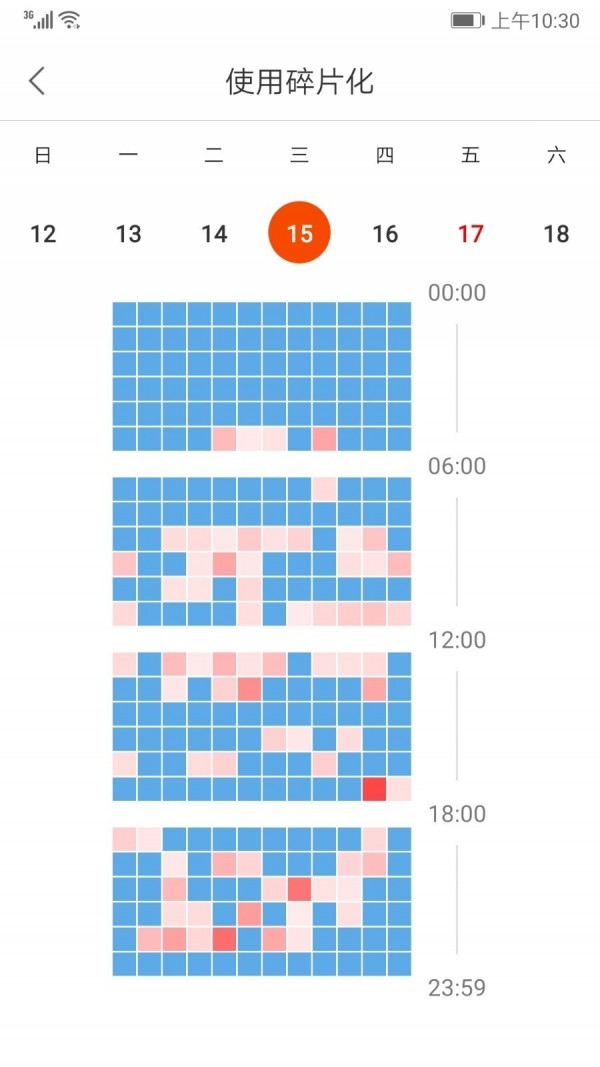Select Friday date 17 shown in red
600x1067 pixels.
pos(470,234)
